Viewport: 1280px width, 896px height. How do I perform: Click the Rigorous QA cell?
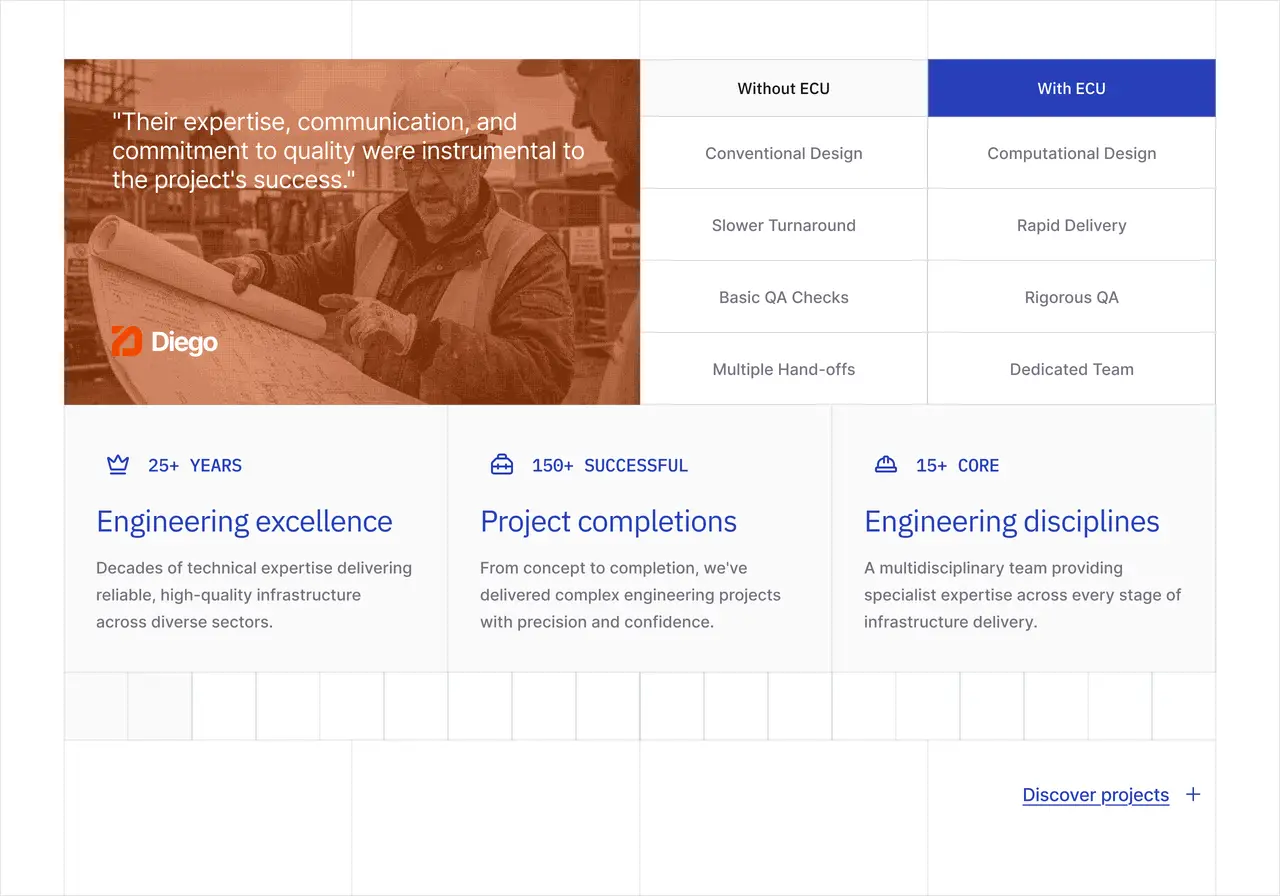(x=1072, y=297)
